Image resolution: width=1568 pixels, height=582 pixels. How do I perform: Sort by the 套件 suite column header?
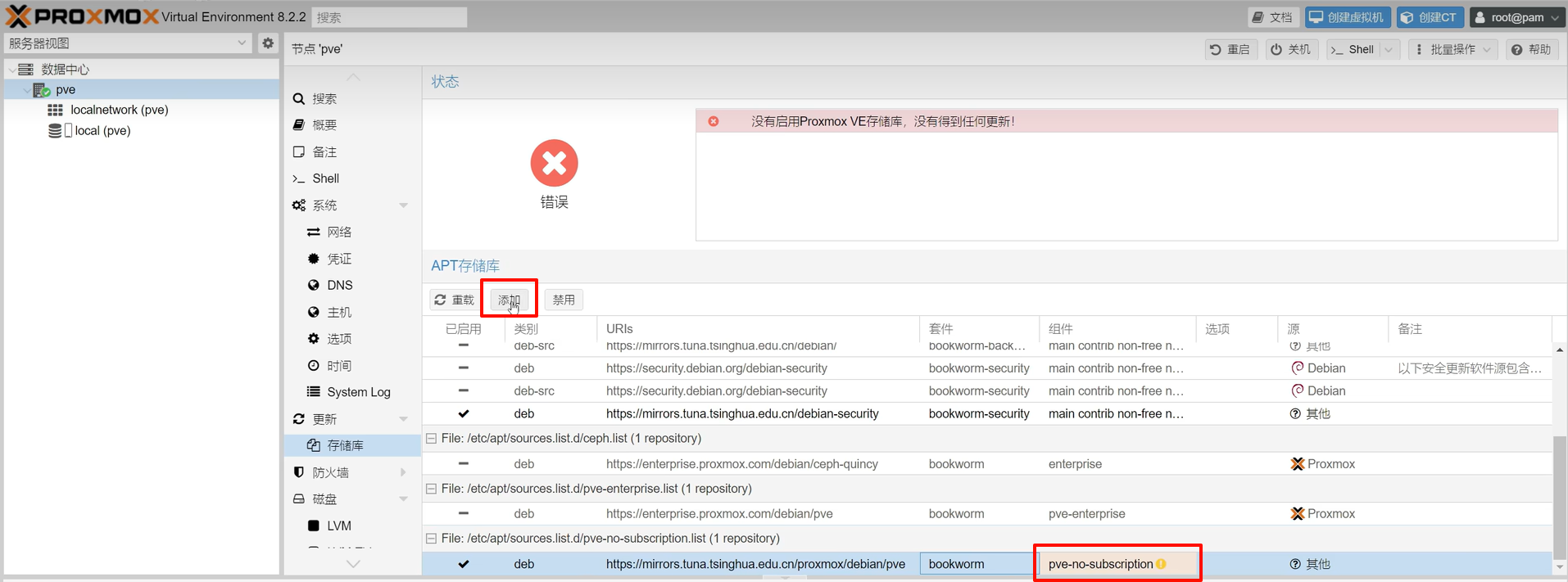980,329
